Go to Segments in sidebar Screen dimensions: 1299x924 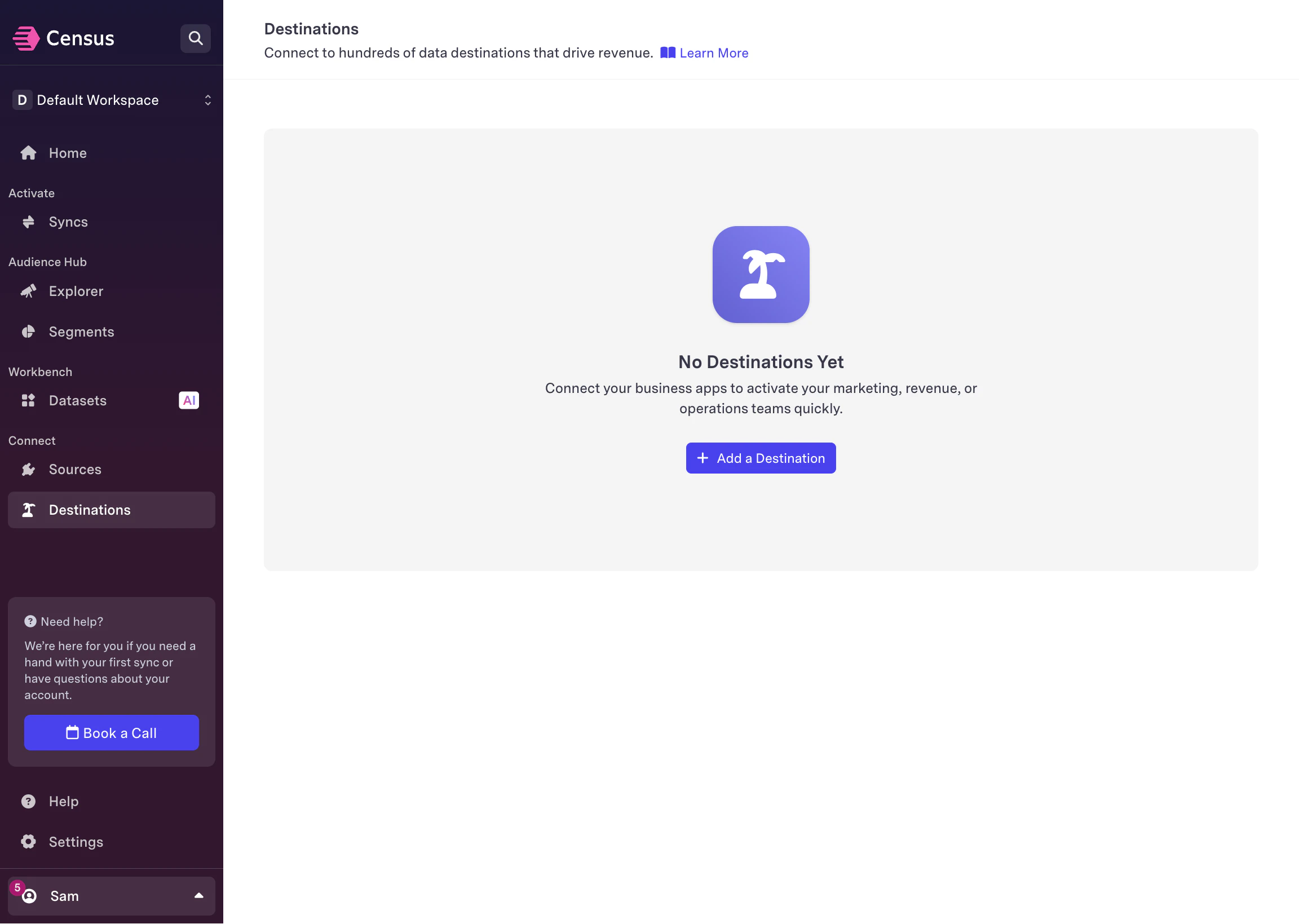tap(81, 331)
